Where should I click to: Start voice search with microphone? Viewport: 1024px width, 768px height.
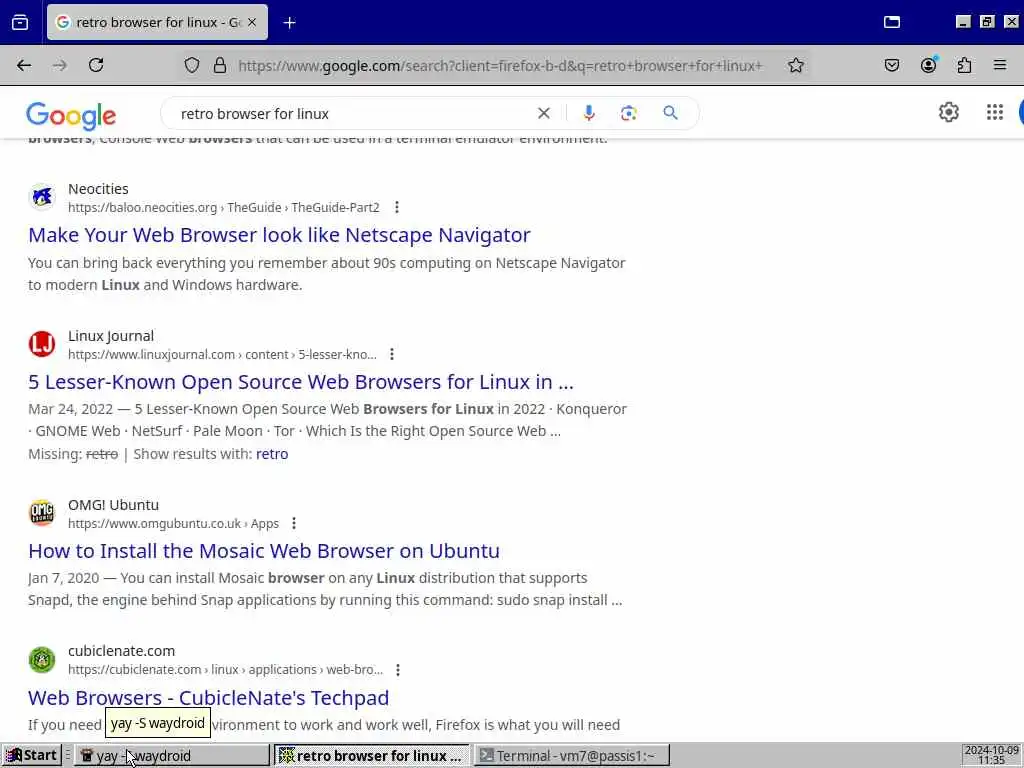coord(589,114)
